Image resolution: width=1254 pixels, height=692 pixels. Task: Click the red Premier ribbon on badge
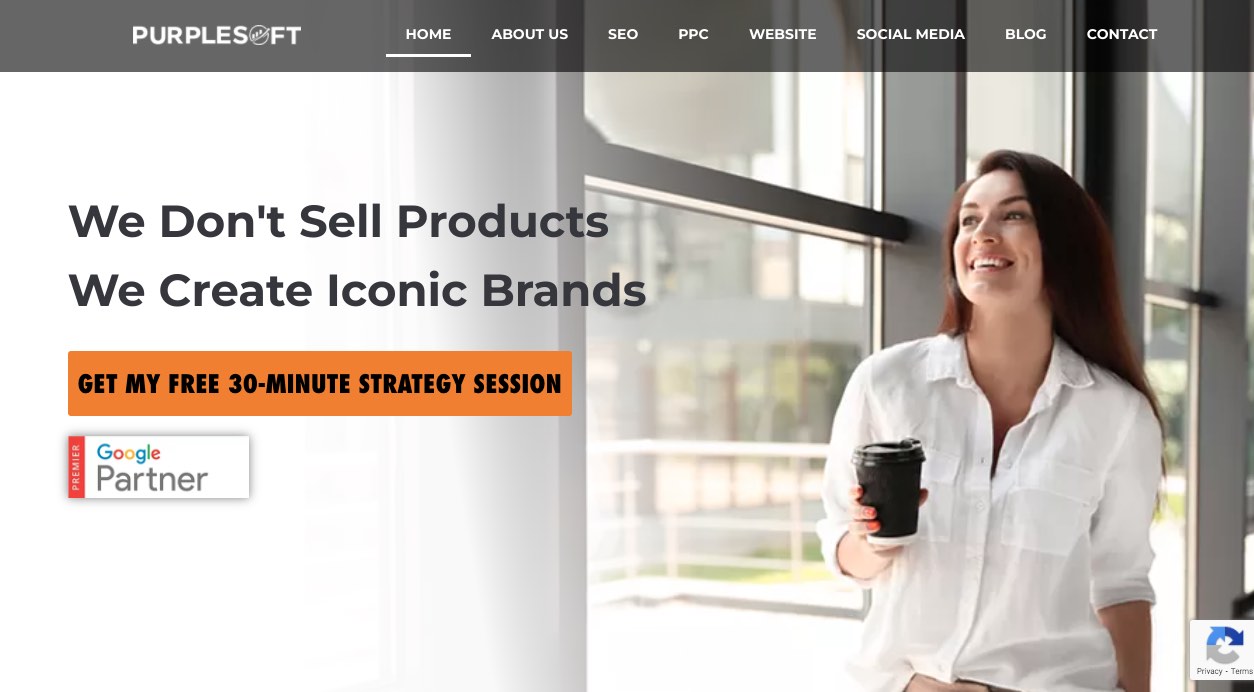point(76,467)
